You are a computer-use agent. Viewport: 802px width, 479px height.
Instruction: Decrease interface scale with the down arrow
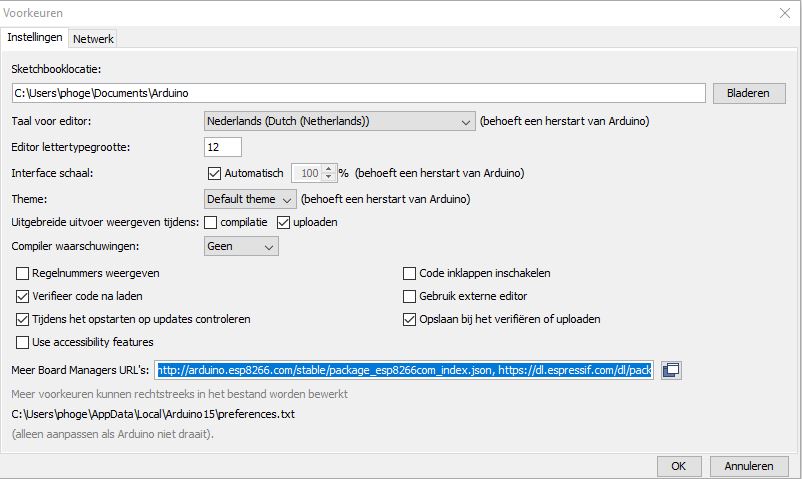click(x=328, y=177)
